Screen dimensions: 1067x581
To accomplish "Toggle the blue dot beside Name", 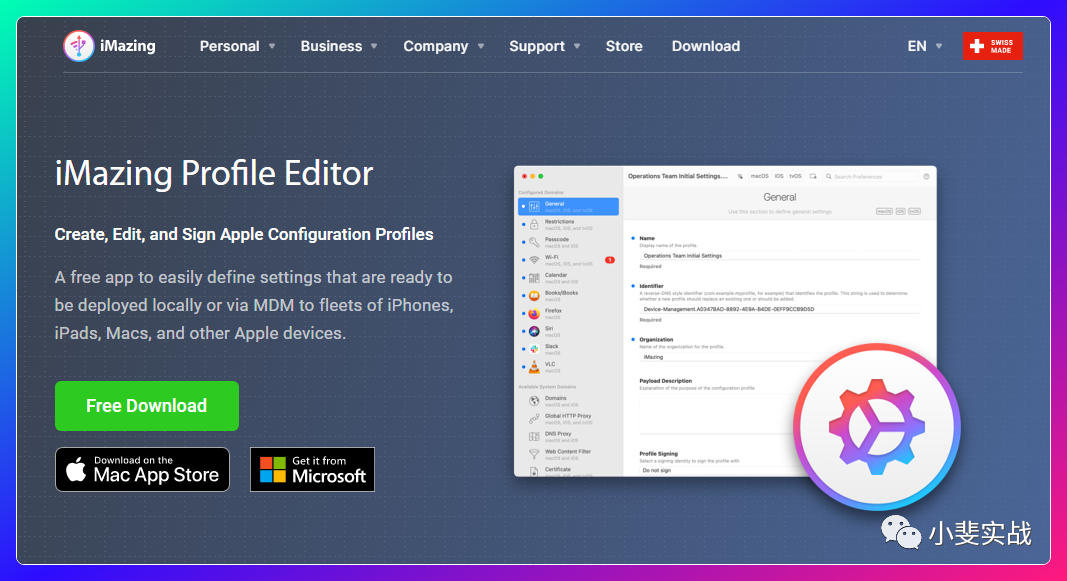I will 633,238.
